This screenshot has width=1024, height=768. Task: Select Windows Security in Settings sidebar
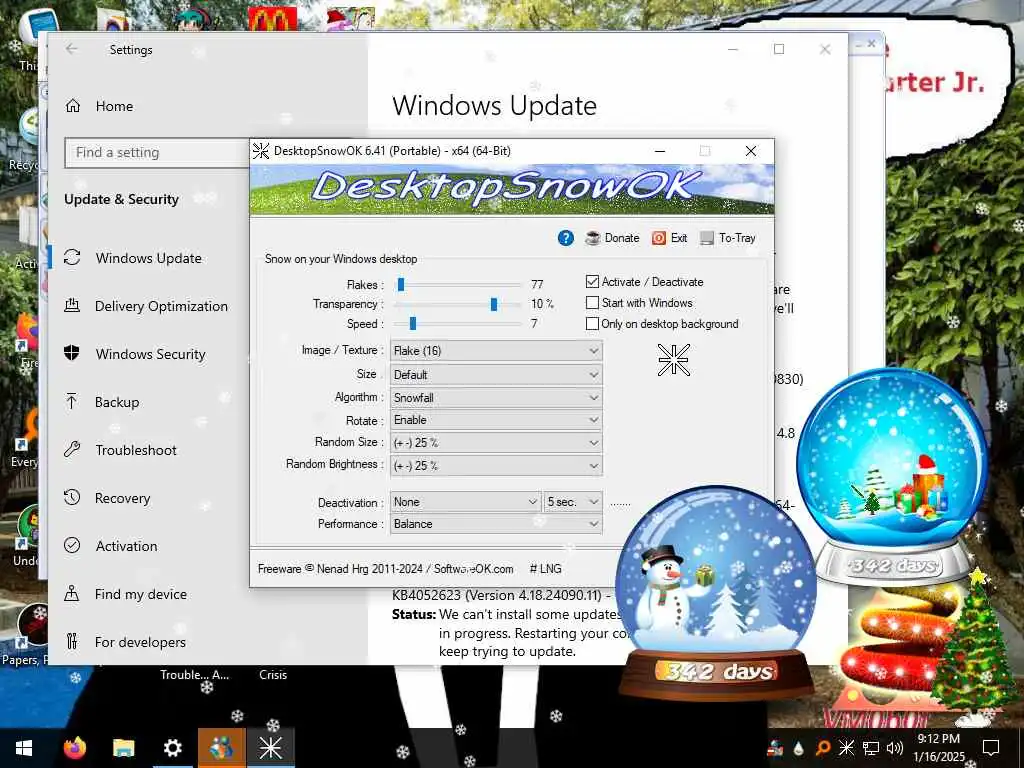point(150,354)
